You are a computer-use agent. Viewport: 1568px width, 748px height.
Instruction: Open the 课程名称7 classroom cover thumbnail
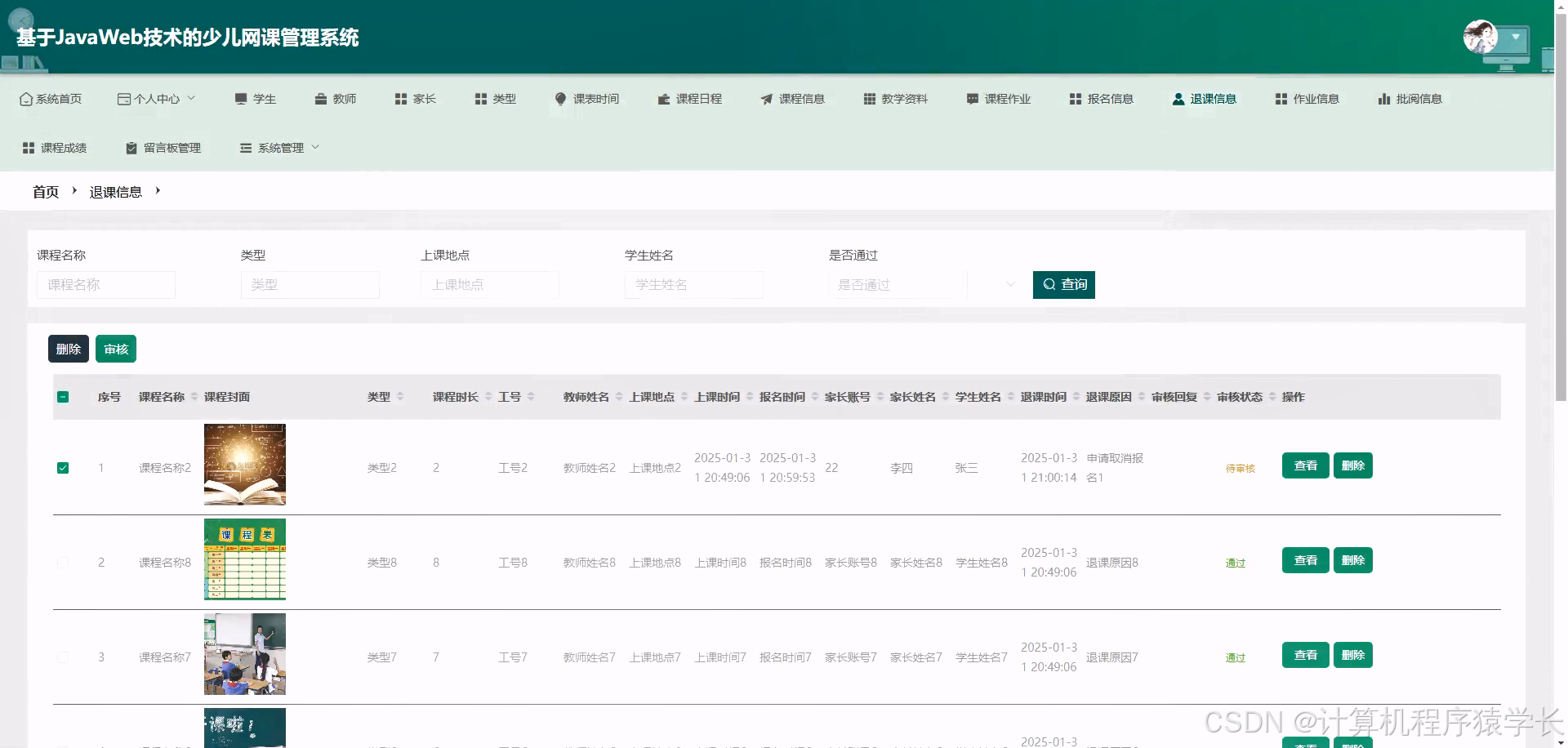tap(245, 654)
